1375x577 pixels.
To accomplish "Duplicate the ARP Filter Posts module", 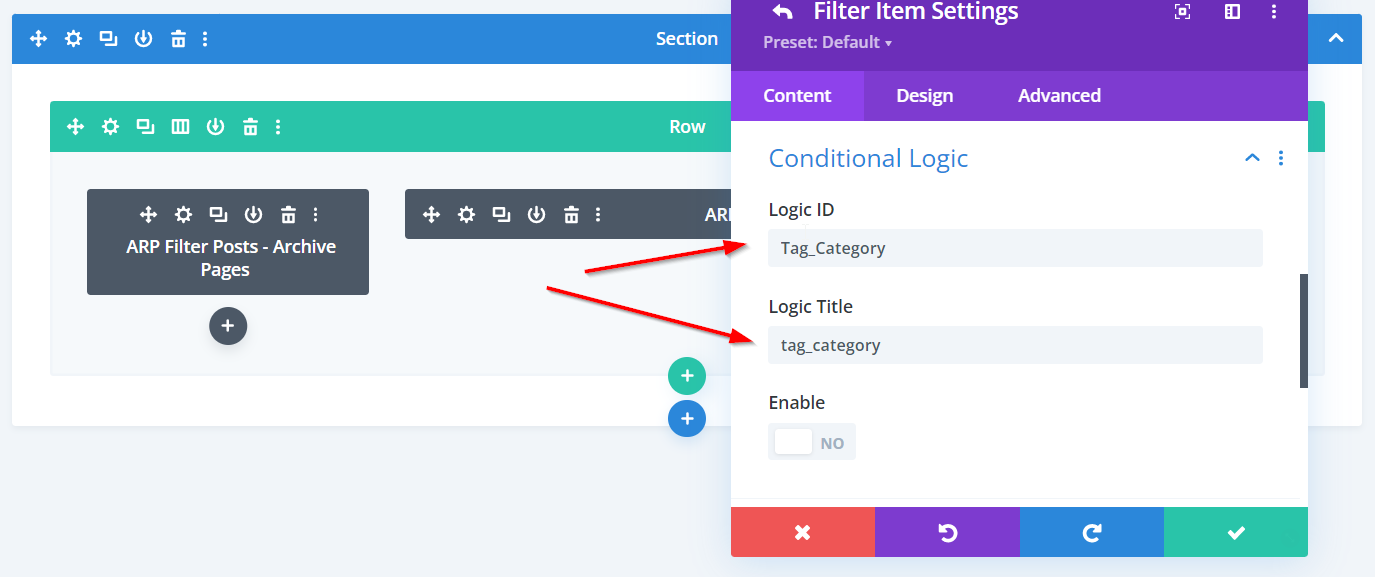I will [x=218, y=214].
